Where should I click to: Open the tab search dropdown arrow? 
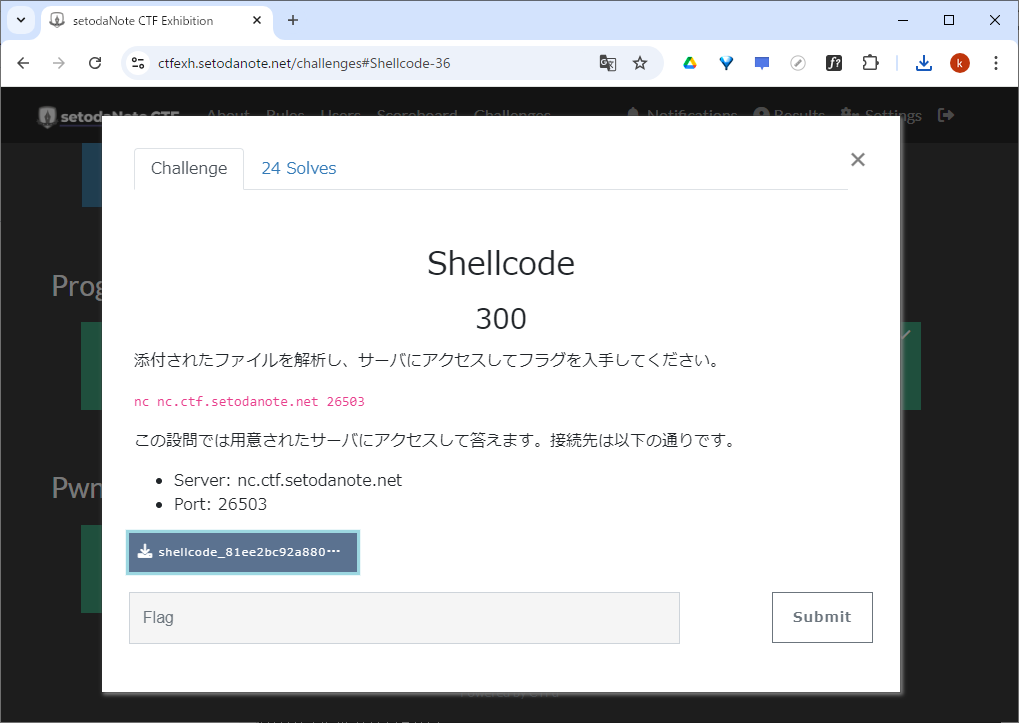coord(21,20)
